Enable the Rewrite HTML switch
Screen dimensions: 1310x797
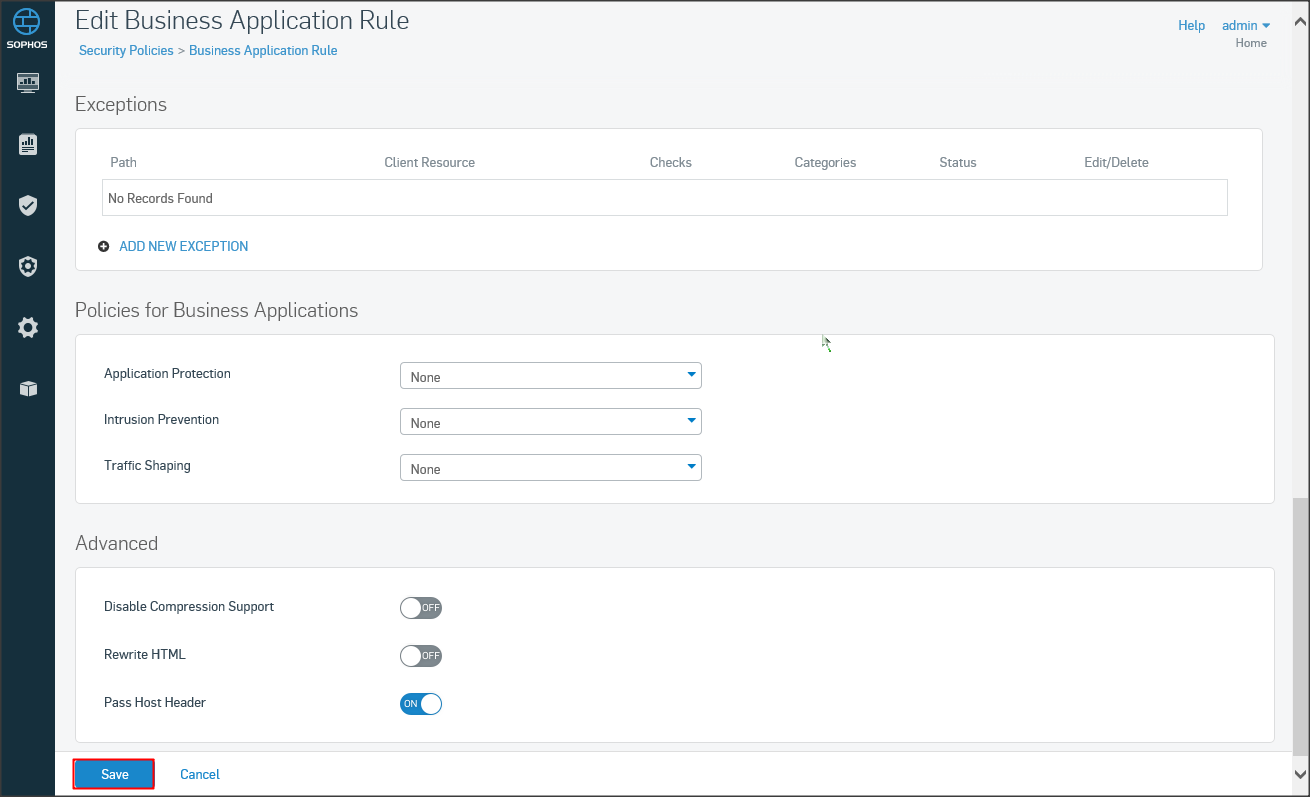pyautogui.click(x=420, y=656)
